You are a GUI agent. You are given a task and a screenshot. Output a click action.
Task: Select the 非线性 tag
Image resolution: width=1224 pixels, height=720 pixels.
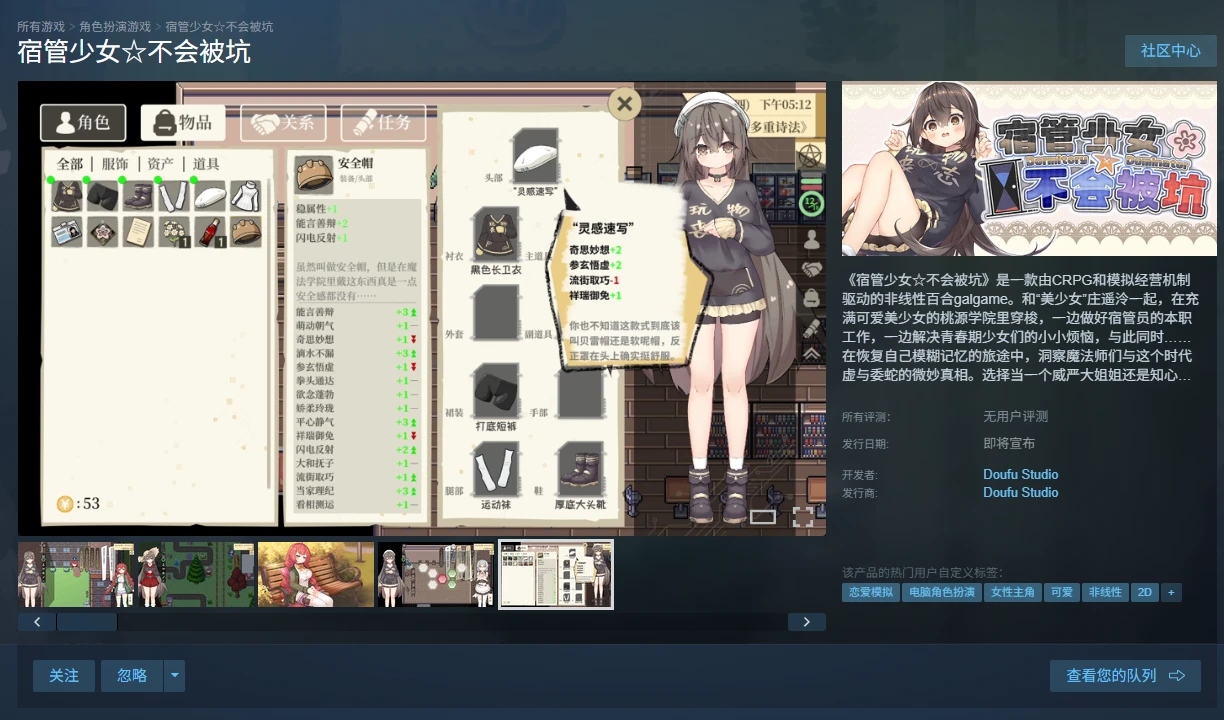[x=1105, y=592]
